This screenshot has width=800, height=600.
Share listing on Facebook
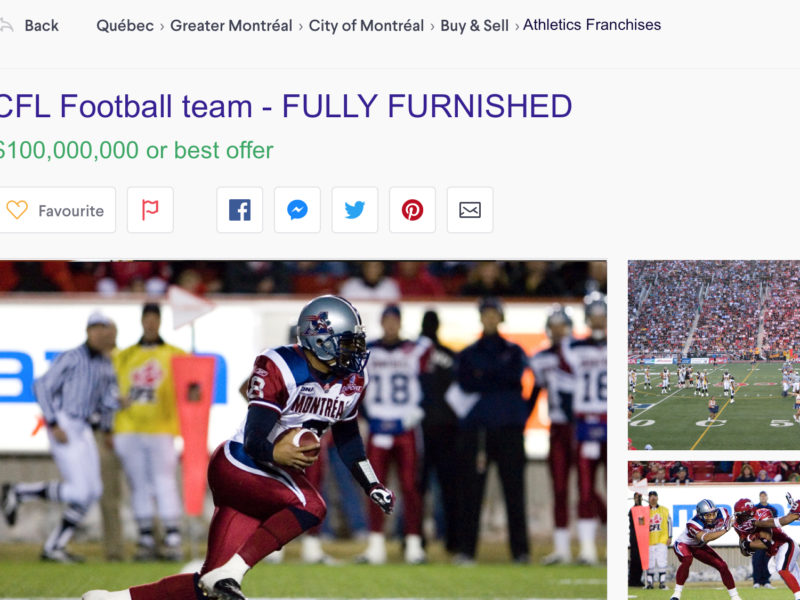(x=239, y=210)
